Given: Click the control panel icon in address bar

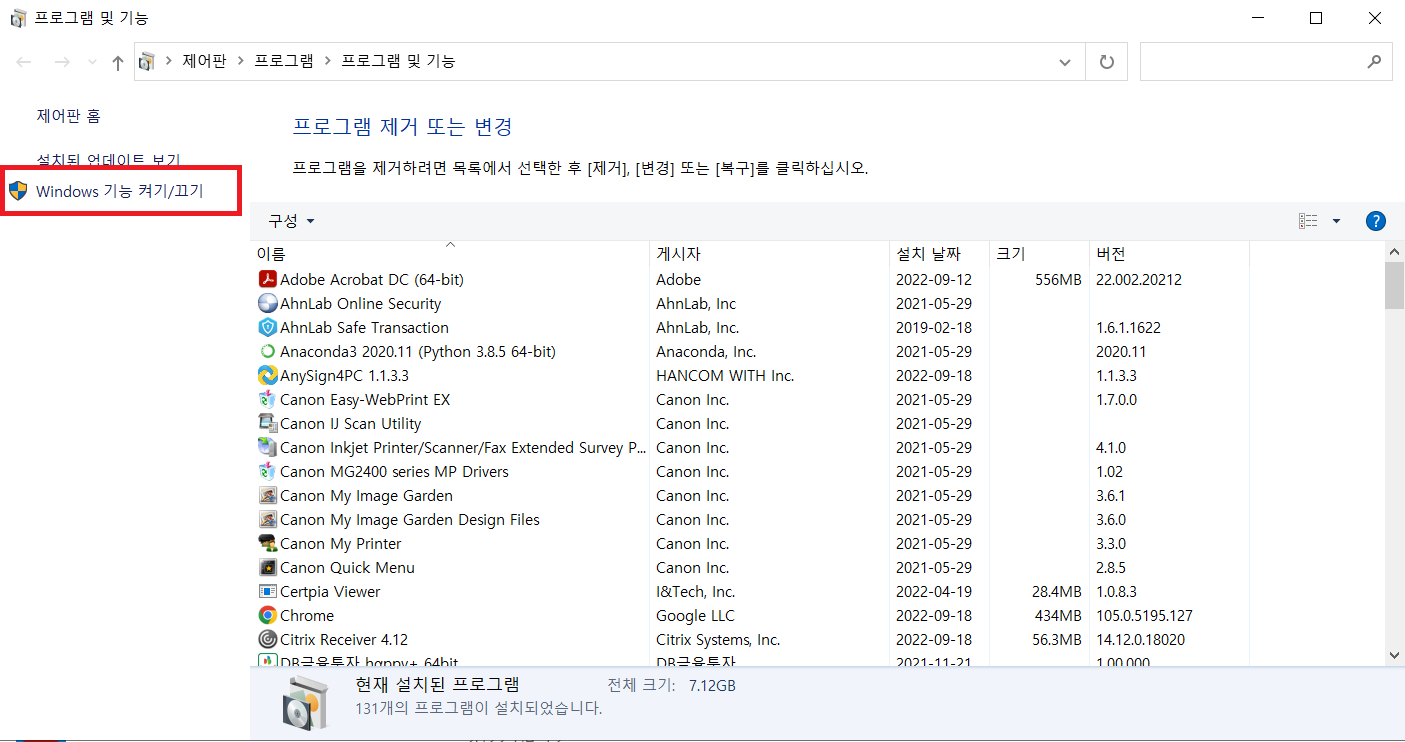Looking at the screenshot, I should 147,62.
